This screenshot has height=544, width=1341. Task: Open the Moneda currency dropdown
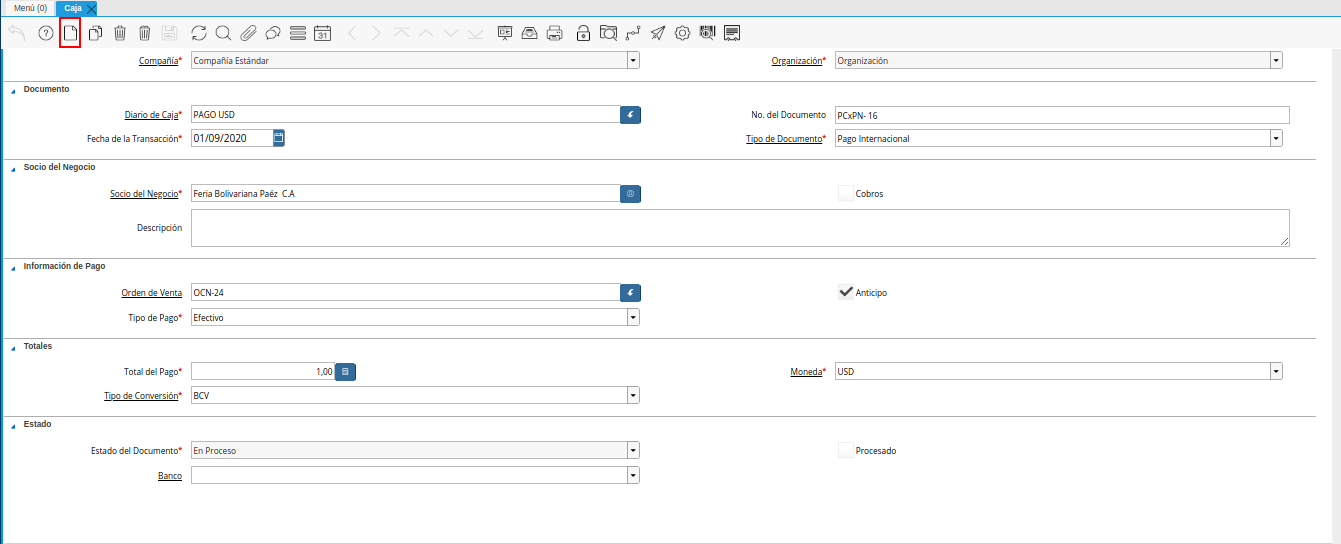point(1276,371)
